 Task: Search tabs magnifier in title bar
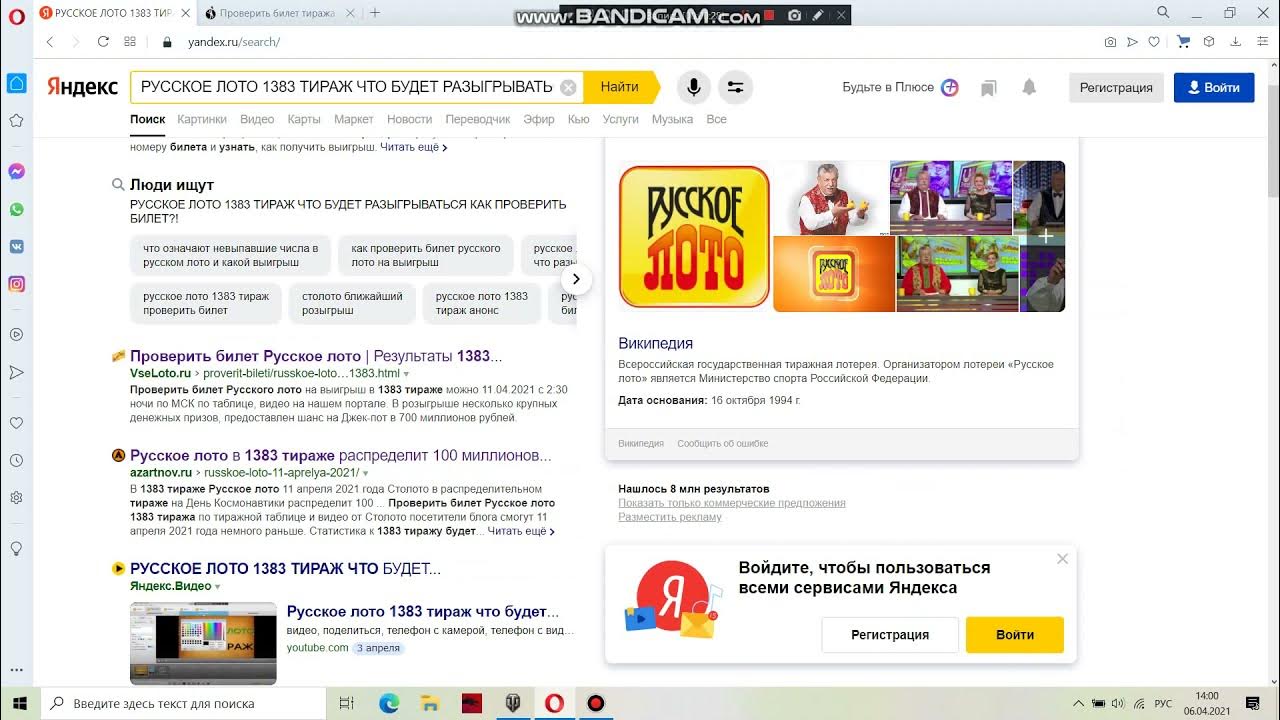coord(1163,12)
